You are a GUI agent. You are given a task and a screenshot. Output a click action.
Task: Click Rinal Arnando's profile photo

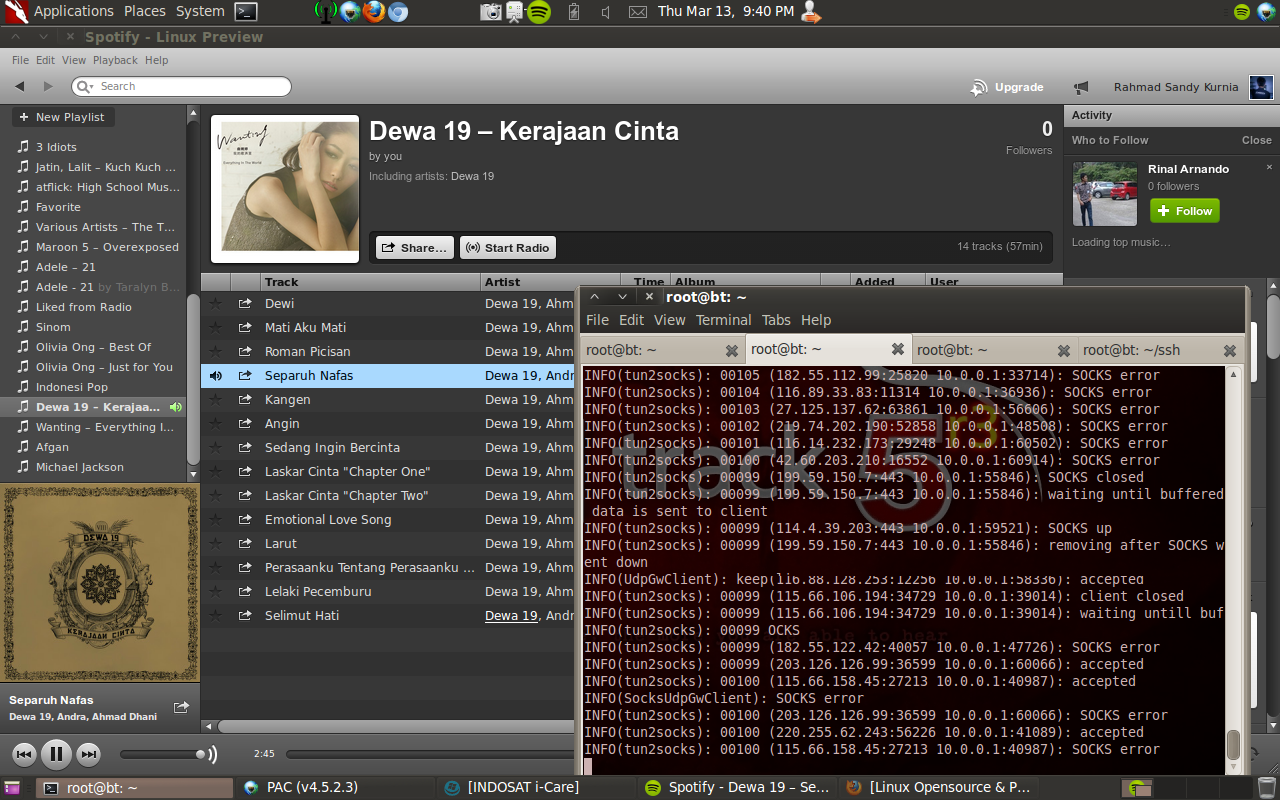pos(1105,194)
